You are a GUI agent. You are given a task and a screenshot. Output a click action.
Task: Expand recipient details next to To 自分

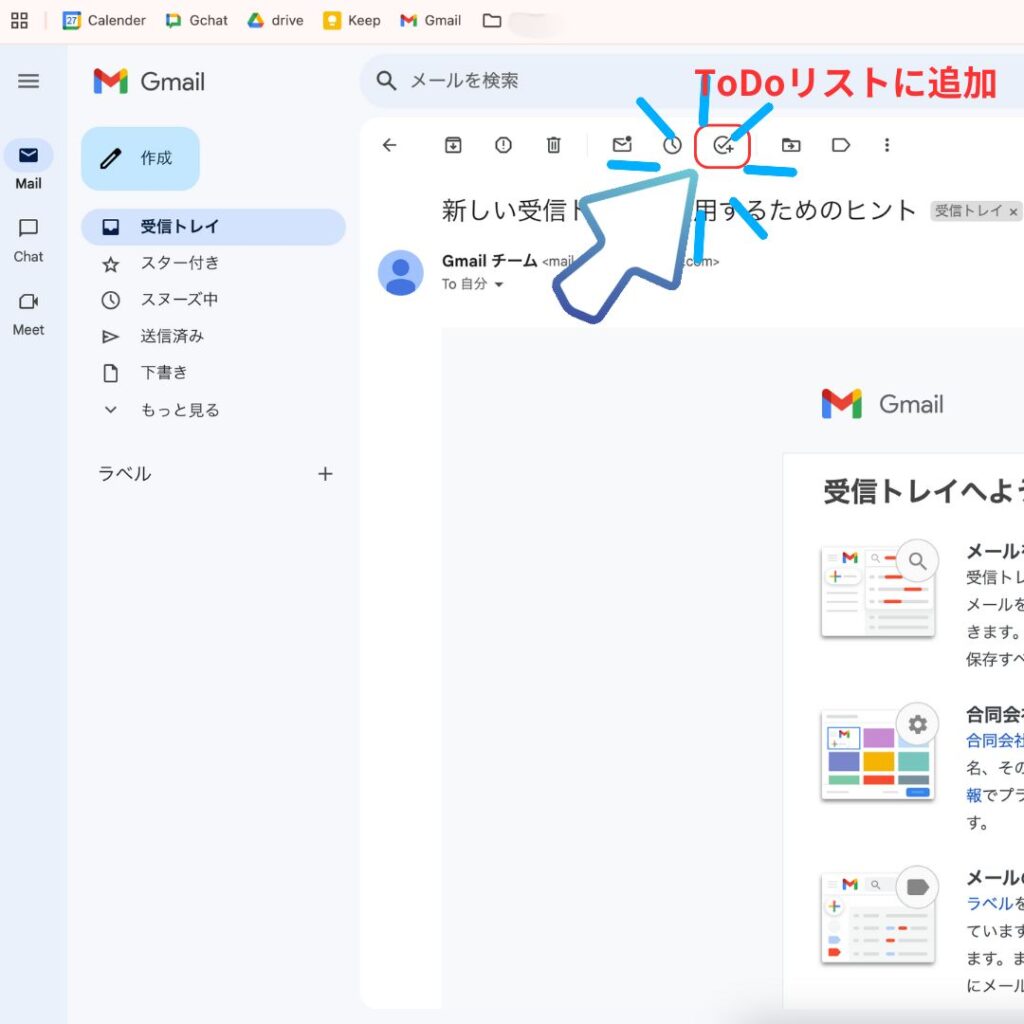(499, 285)
